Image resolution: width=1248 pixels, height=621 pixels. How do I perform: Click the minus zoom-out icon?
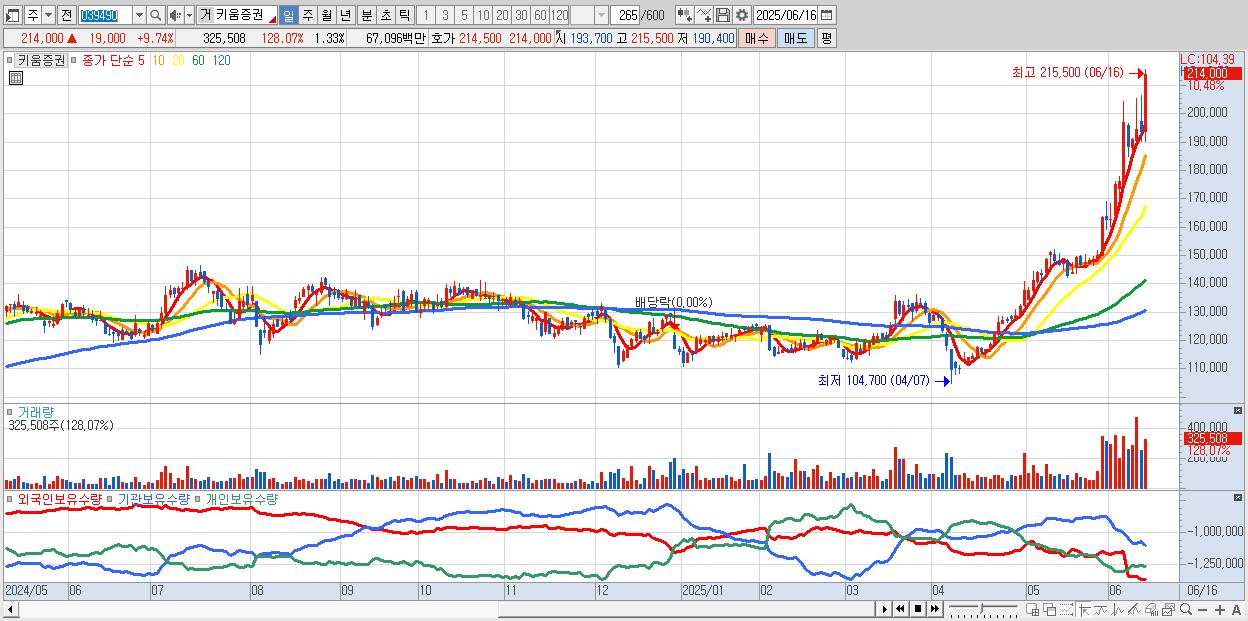1202,610
